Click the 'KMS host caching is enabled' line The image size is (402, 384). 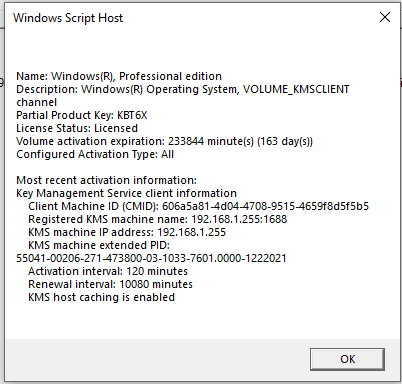tap(102, 297)
